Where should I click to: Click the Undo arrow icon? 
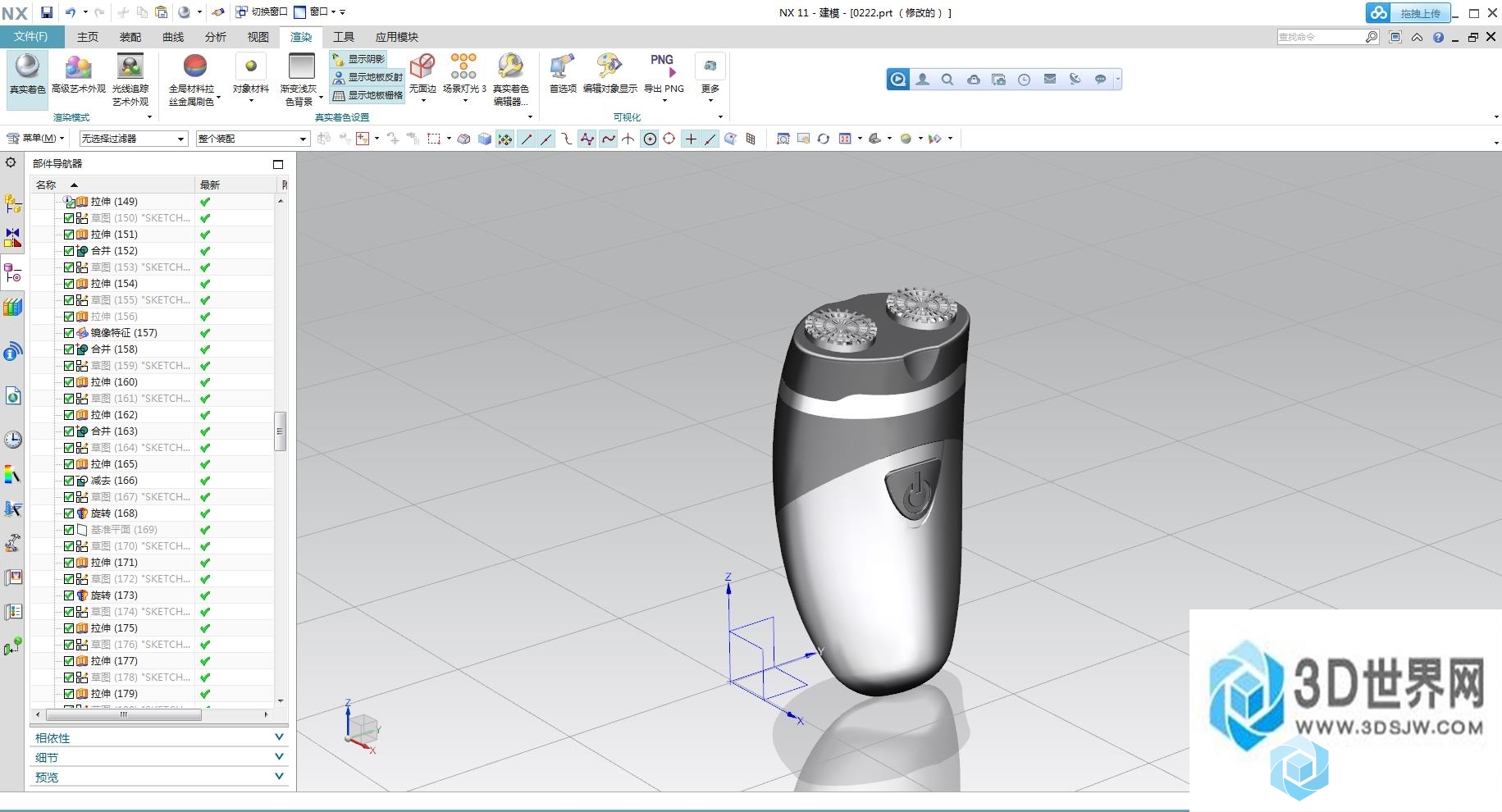[x=71, y=12]
